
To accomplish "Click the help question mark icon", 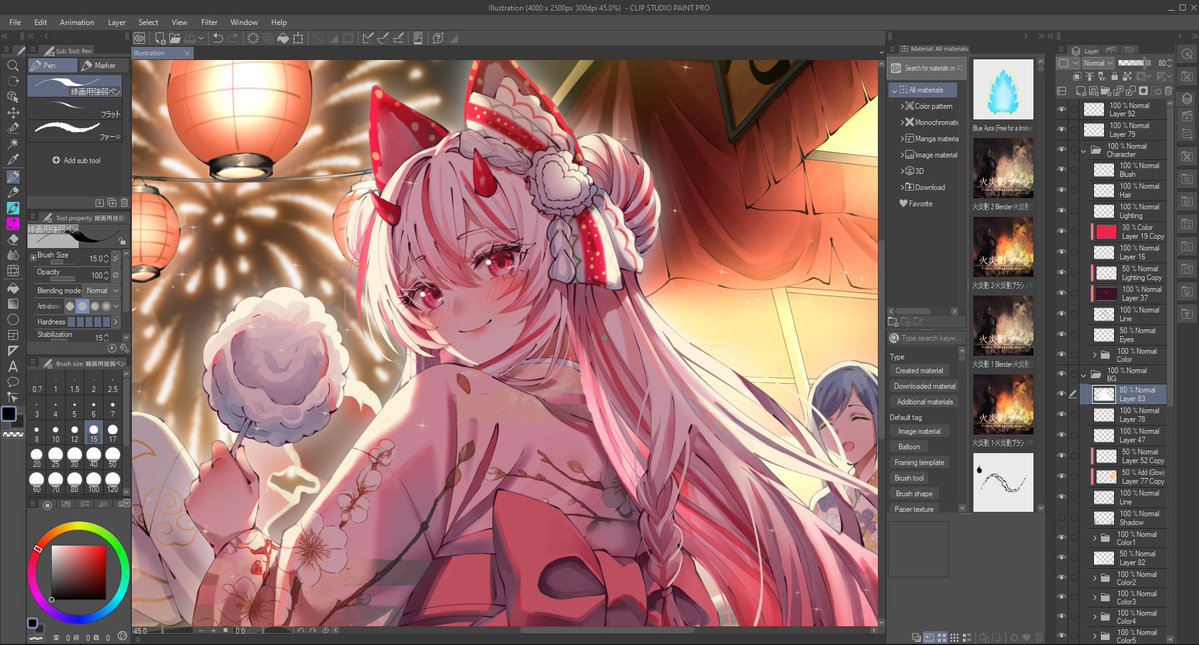I will click(x=438, y=37).
